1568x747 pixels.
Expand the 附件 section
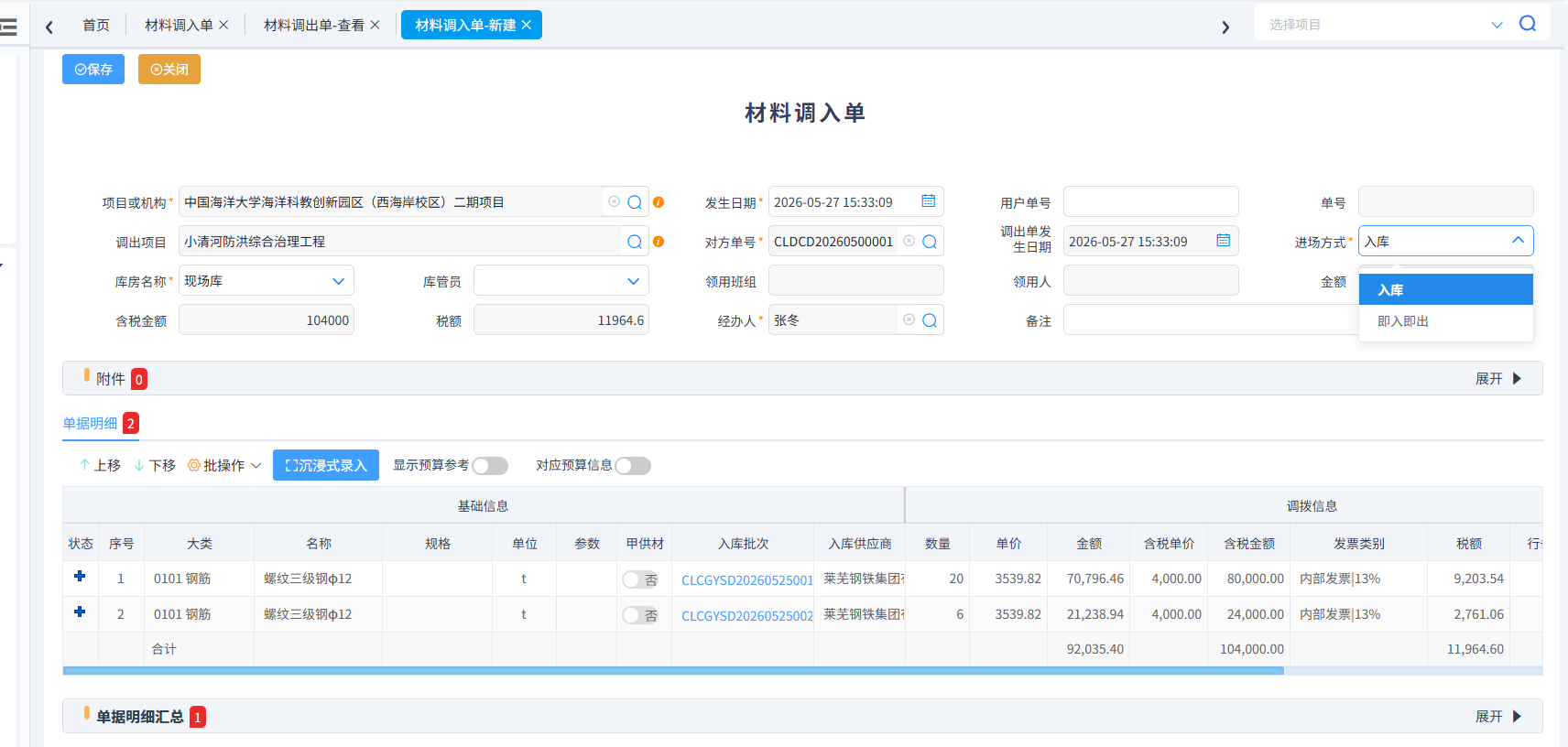click(x=1498, y=379)
